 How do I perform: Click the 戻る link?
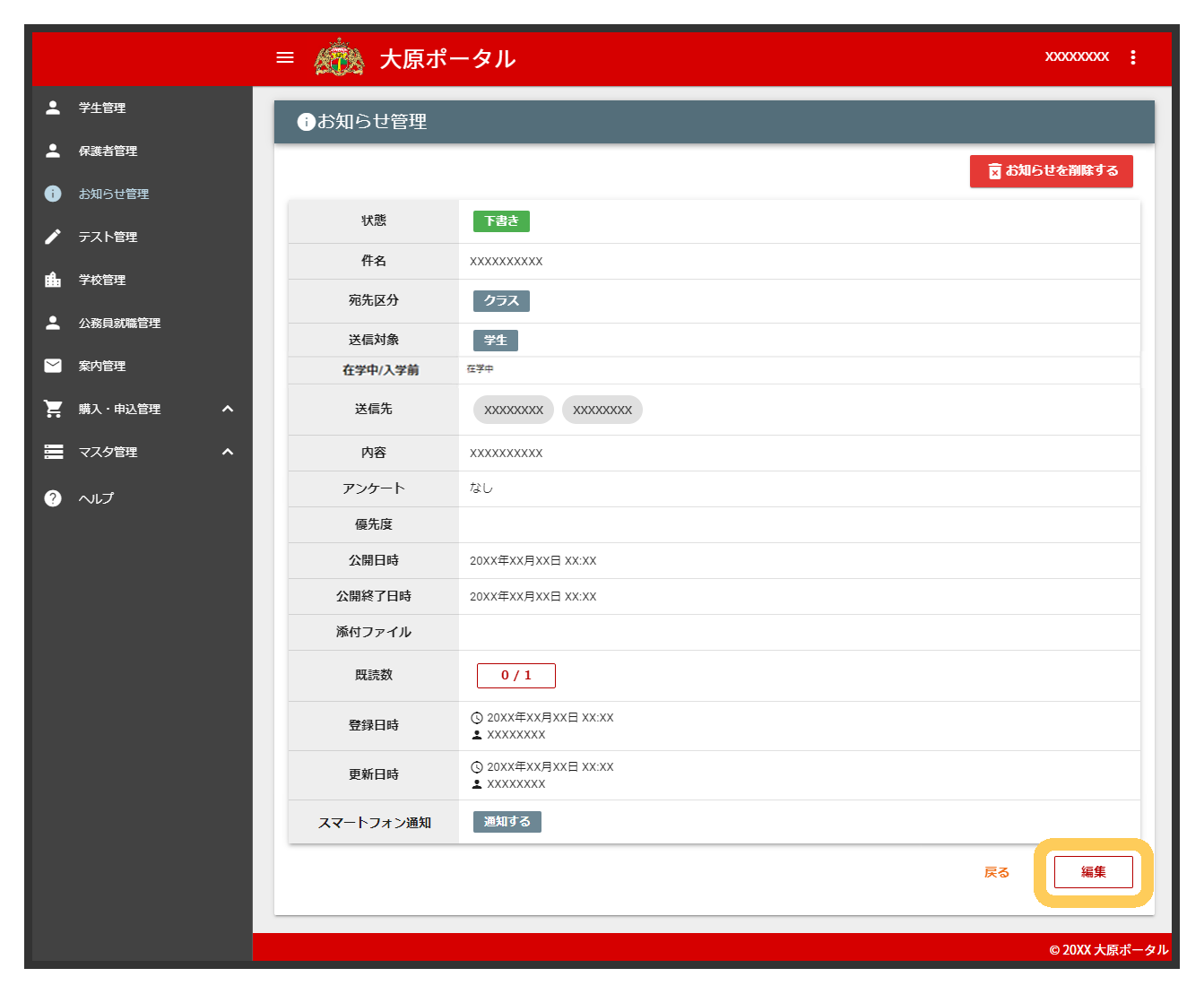click(x=997, y=872)
